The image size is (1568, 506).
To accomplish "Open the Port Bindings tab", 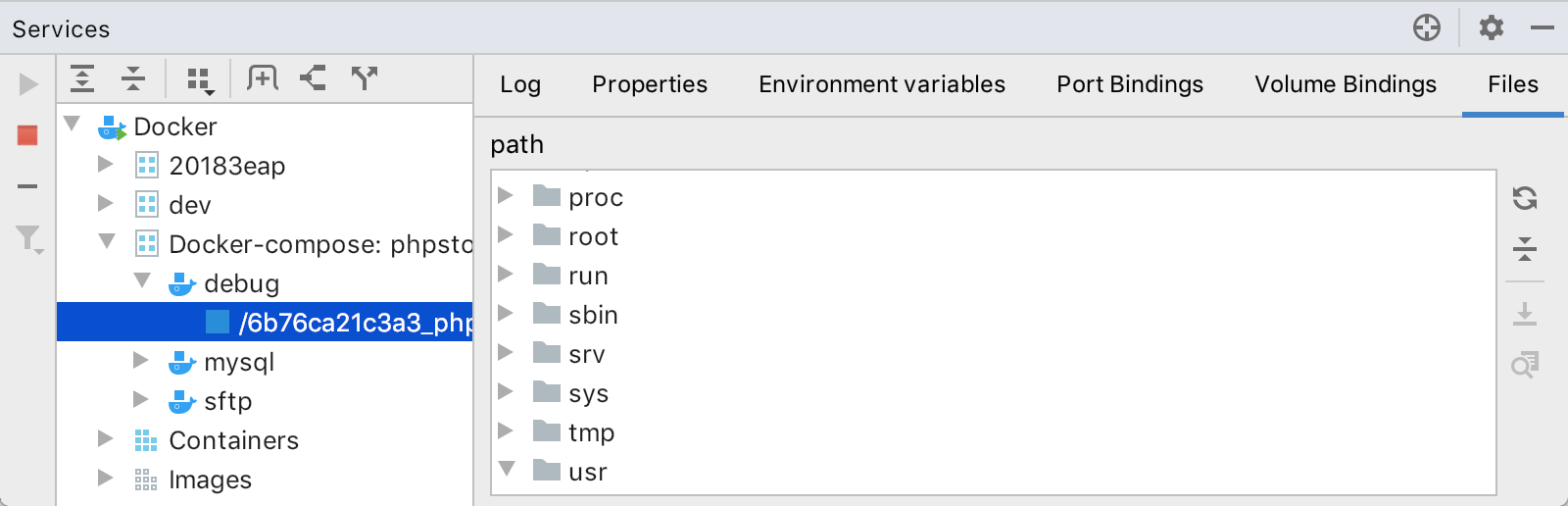I will (x=1129, y=84).
